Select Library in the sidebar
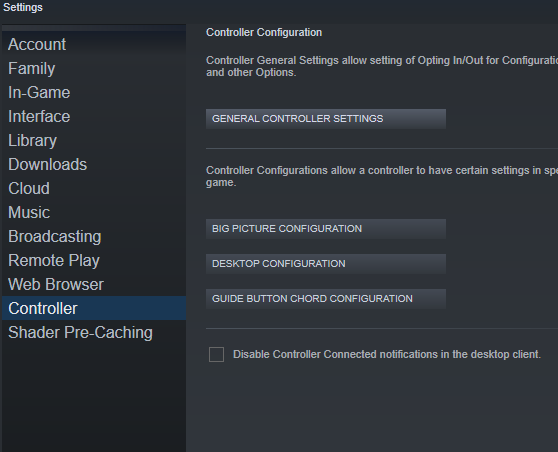 tap(94, 141)
